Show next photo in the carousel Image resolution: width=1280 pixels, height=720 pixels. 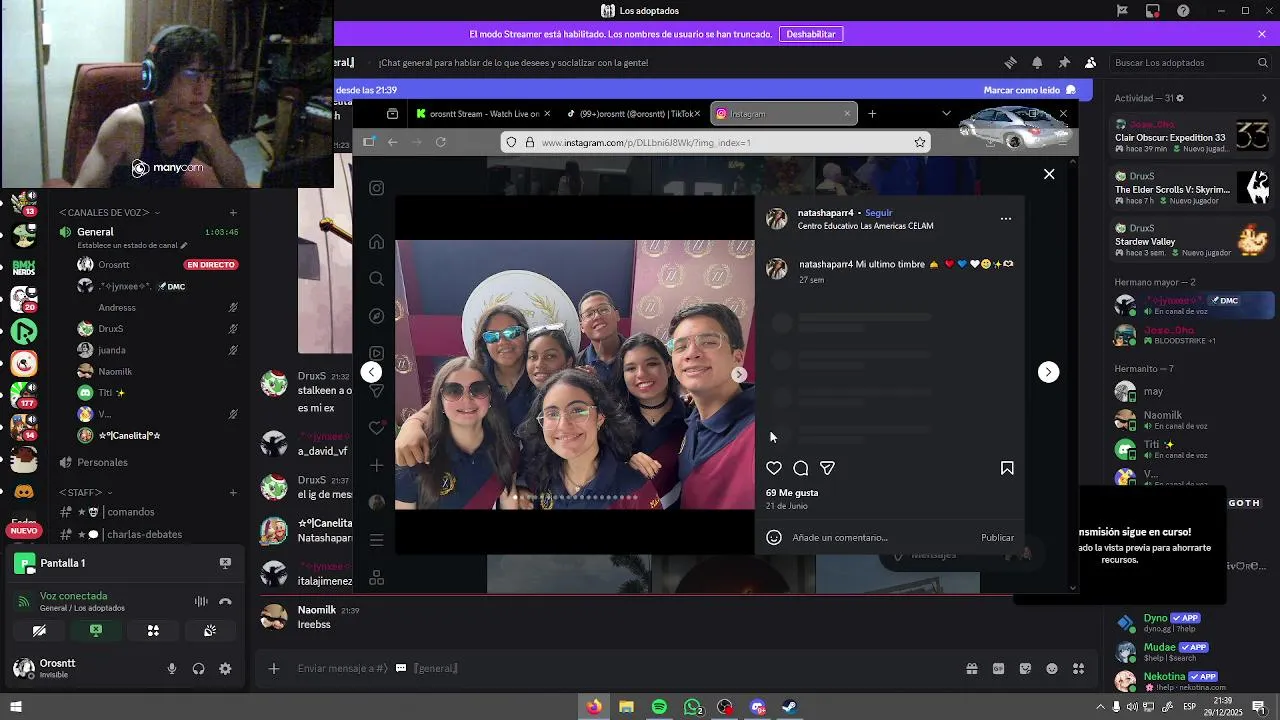pos(739,375)
